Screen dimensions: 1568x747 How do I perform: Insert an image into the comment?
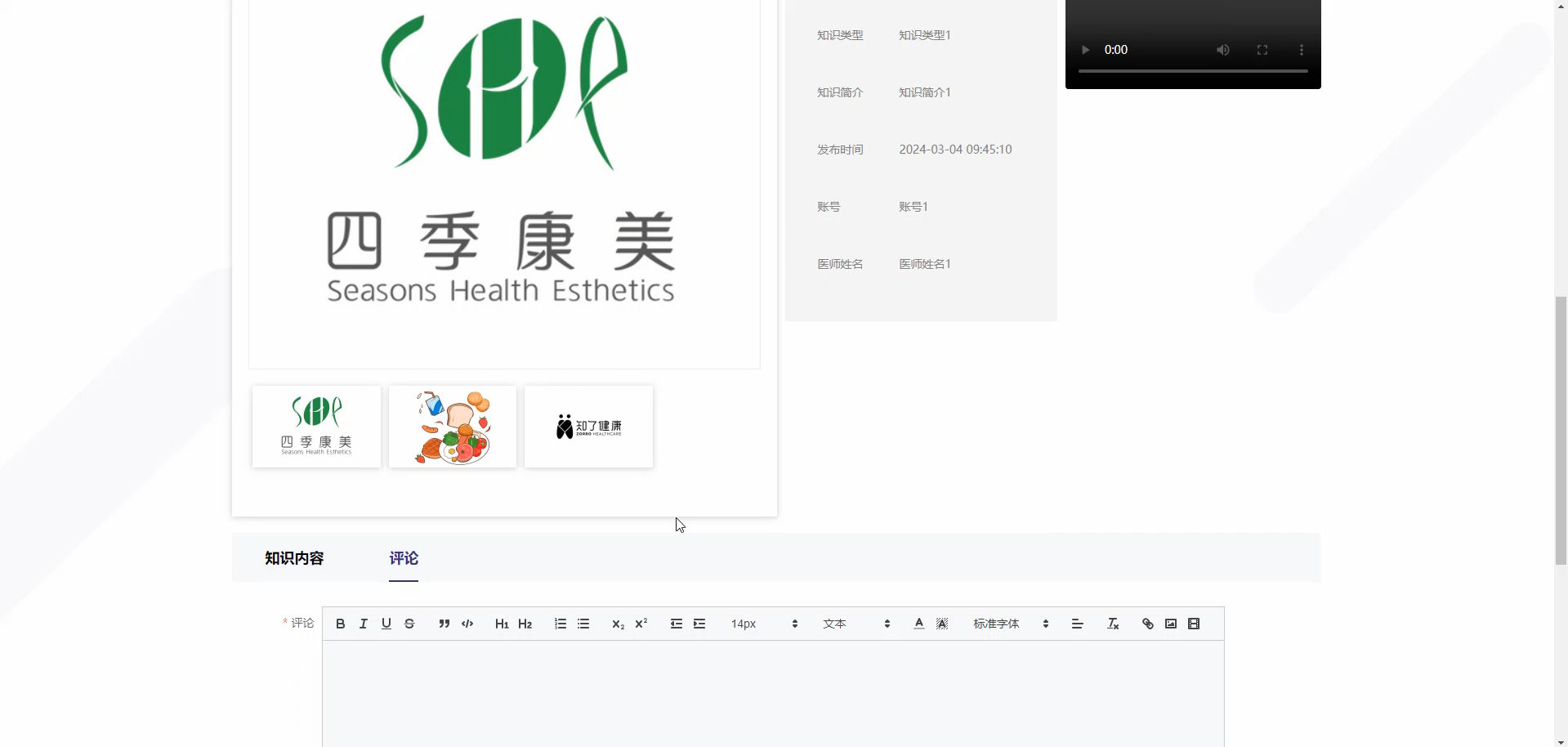[1171, 624]
